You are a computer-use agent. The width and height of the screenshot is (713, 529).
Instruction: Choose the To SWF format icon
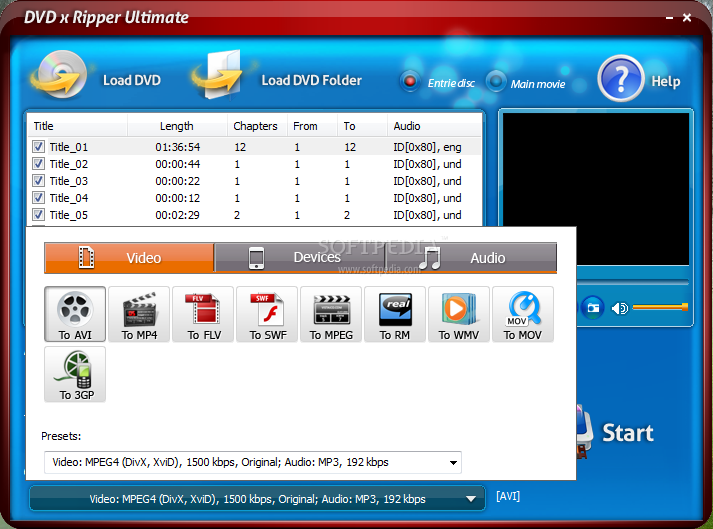click(x=267, y=314)
